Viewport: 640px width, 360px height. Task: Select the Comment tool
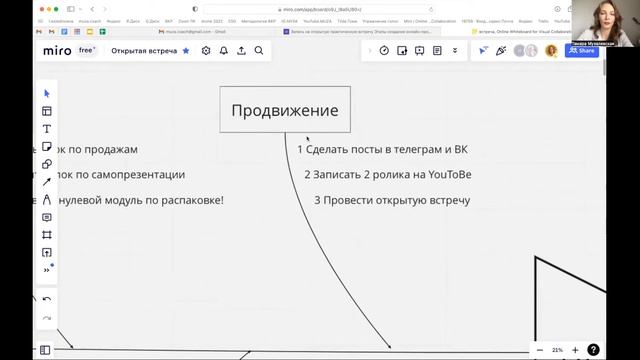[x=47, y=217]
